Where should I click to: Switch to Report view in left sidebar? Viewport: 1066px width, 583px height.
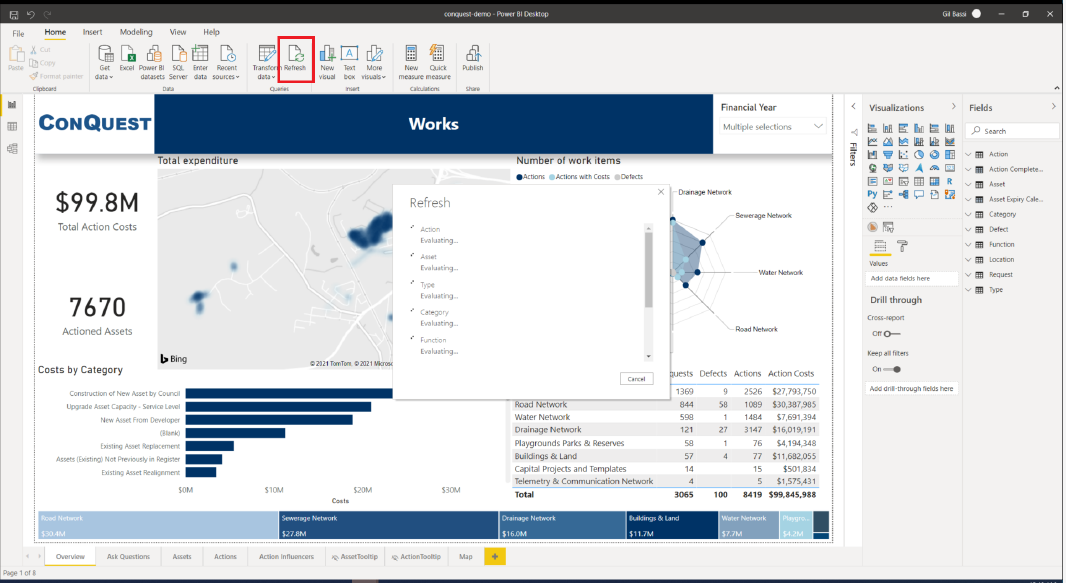click(12, 105)
